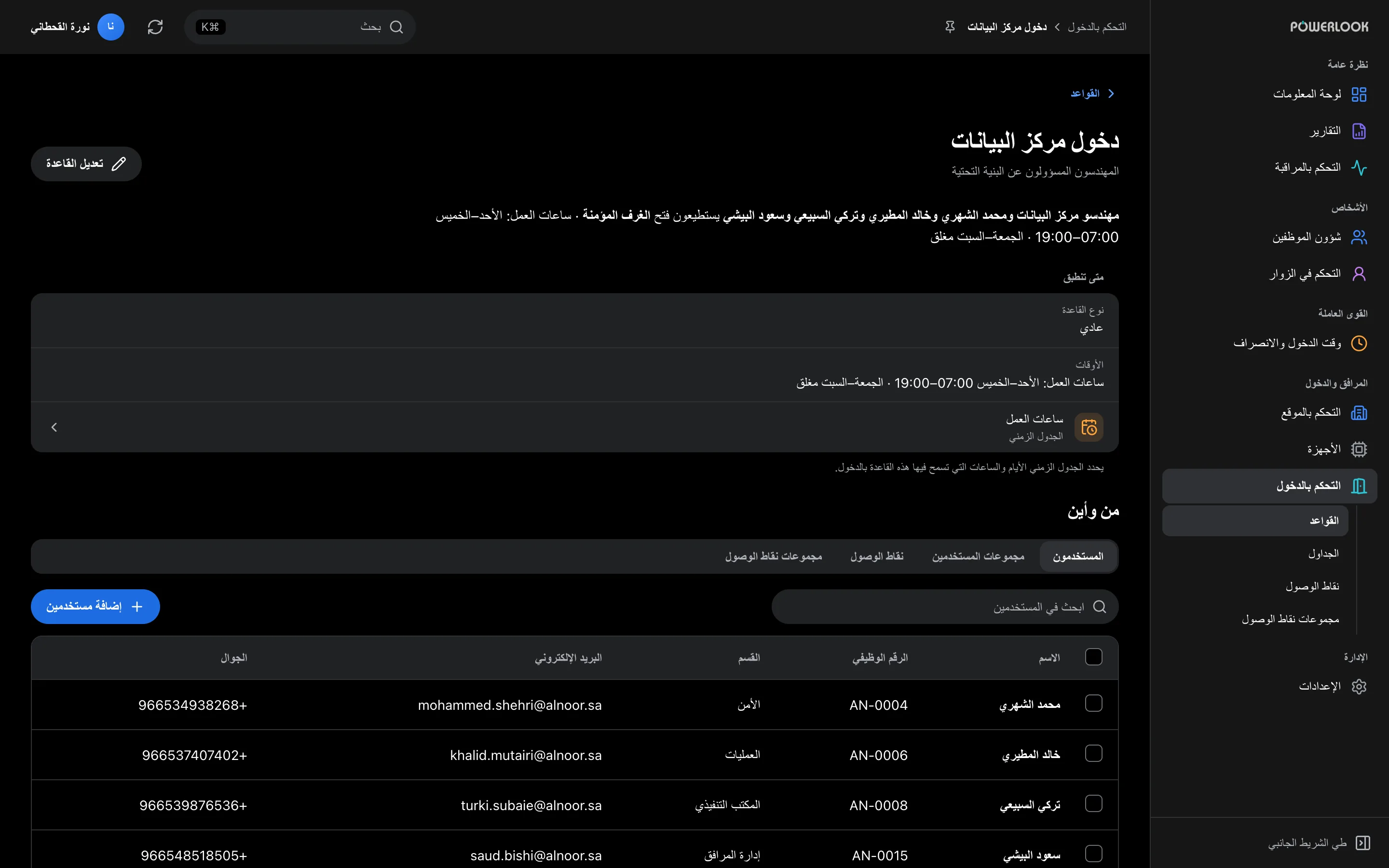The width and height of the screenshot is (1389, 868).
Task: Select القواعد in sidebar submenu
Action: coord(1255,521)
